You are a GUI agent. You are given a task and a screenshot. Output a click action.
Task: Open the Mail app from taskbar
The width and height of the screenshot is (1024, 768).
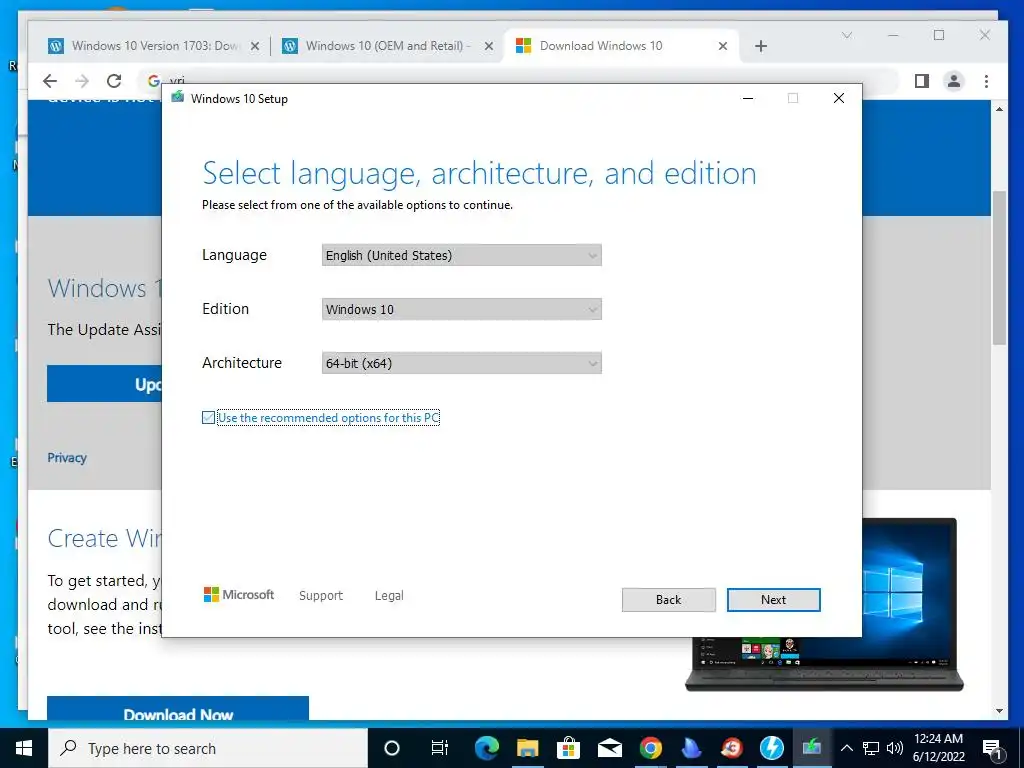(x=610, y=748)
